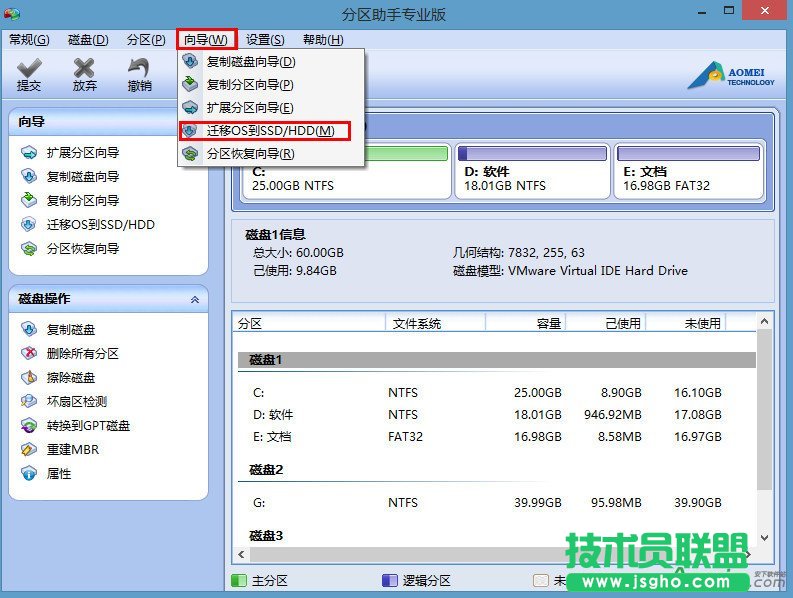Select 复制分区向导(P) icon in dropdown menu
Viewport: 793px width, 598px height.
tap(190, 84)
